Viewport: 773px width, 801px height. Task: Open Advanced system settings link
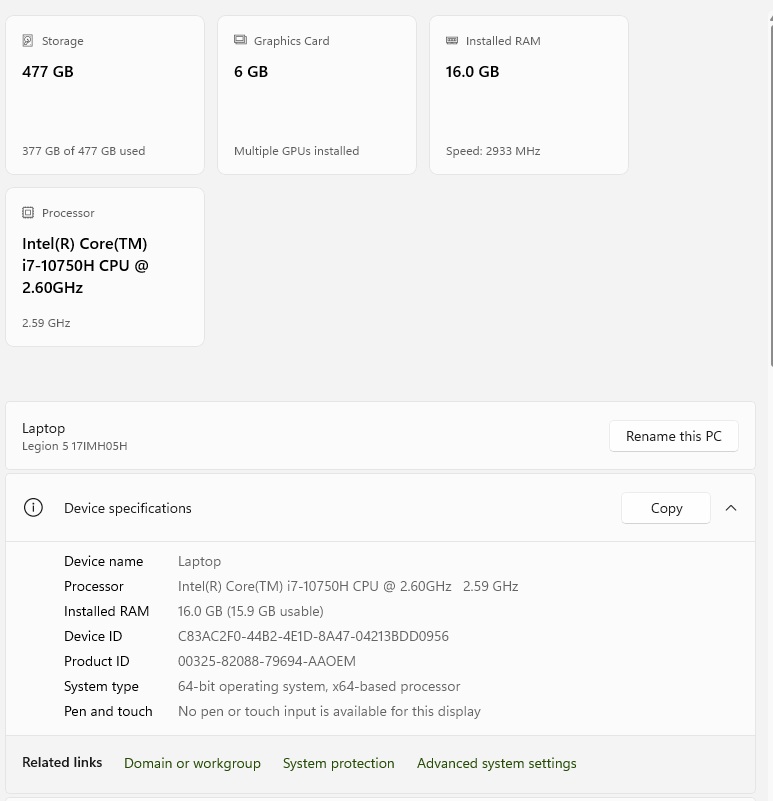coord(496,763)
